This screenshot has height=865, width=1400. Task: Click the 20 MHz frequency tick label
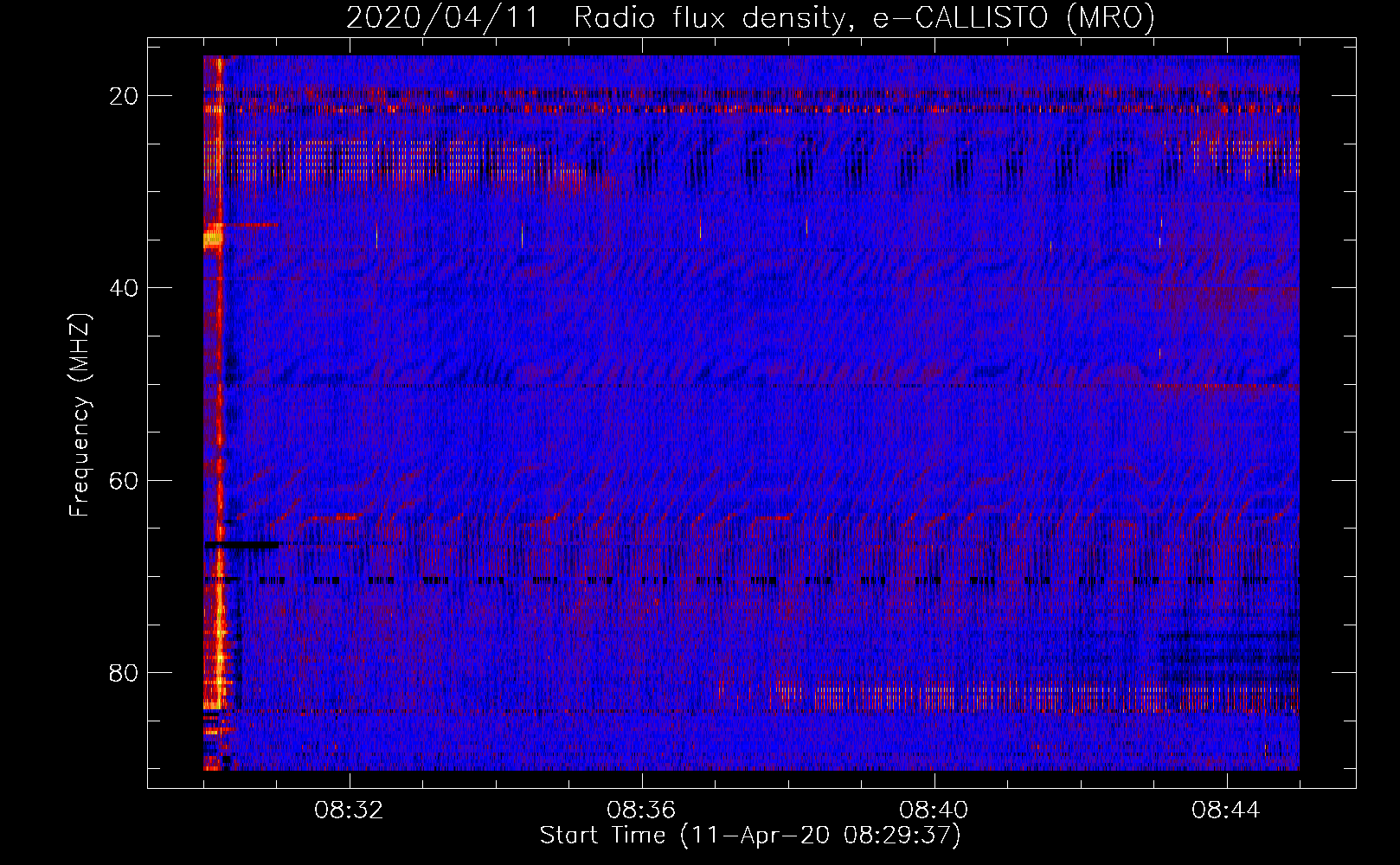coord(124,96)
